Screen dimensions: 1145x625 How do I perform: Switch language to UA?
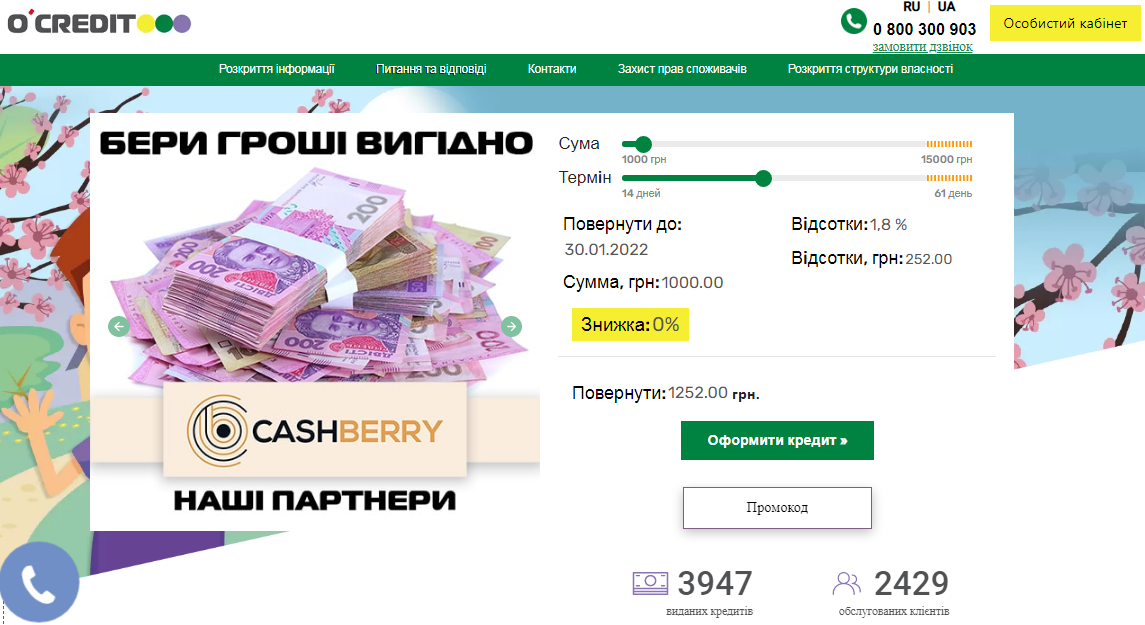[x=946, y=7]
